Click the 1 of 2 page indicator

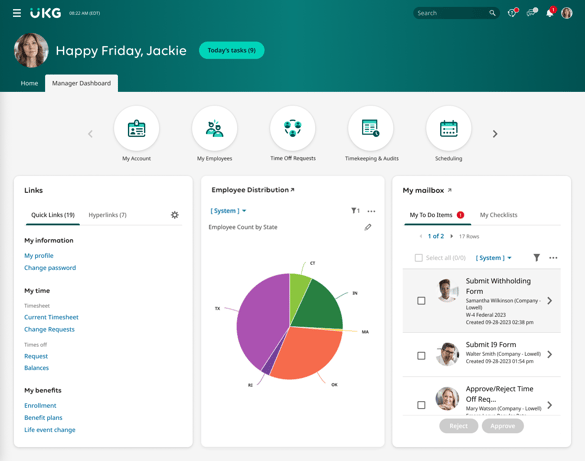[436, 236]
